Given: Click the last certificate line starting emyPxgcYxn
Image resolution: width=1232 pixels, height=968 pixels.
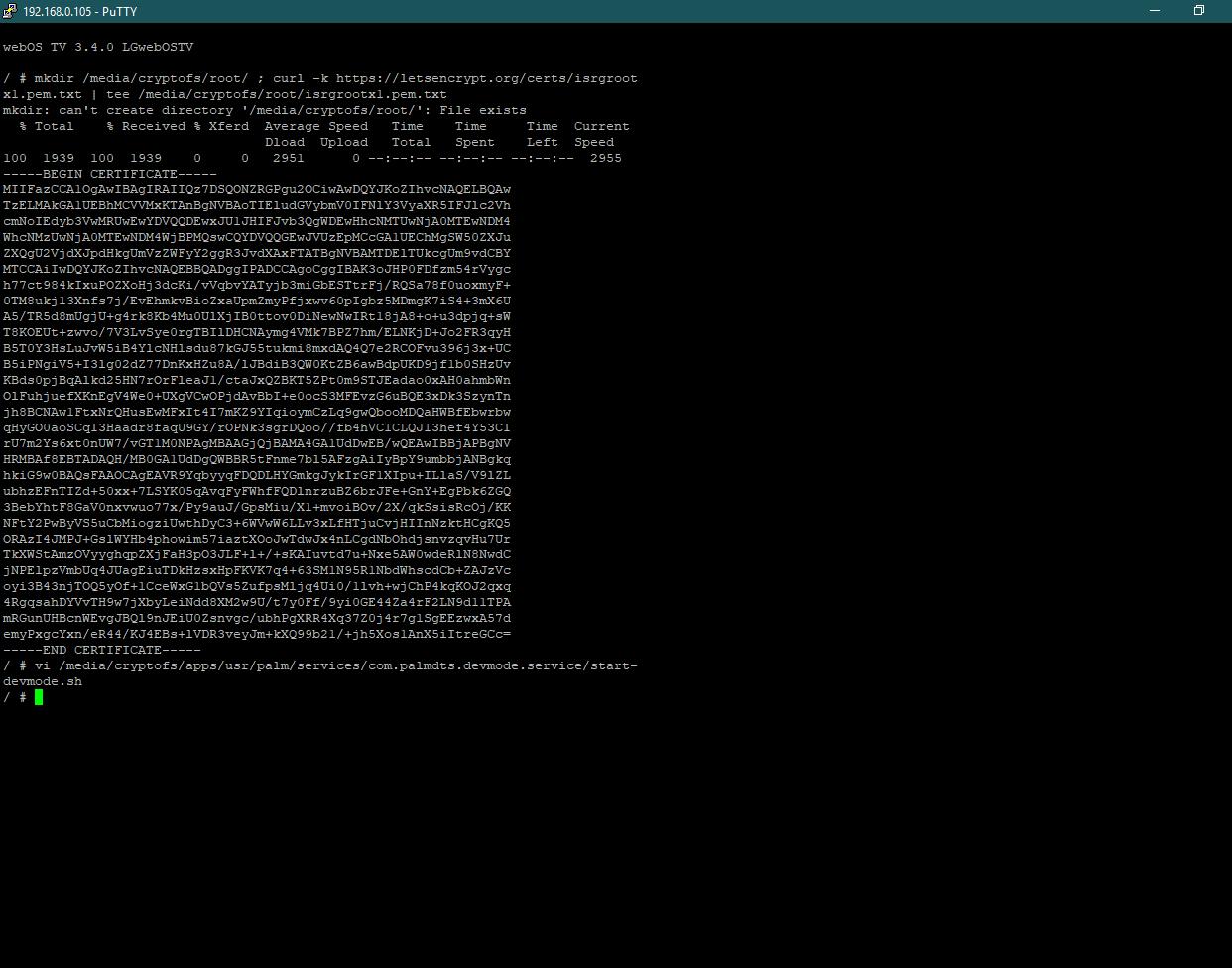Looking at the screenshot, I should coord(256,634).
